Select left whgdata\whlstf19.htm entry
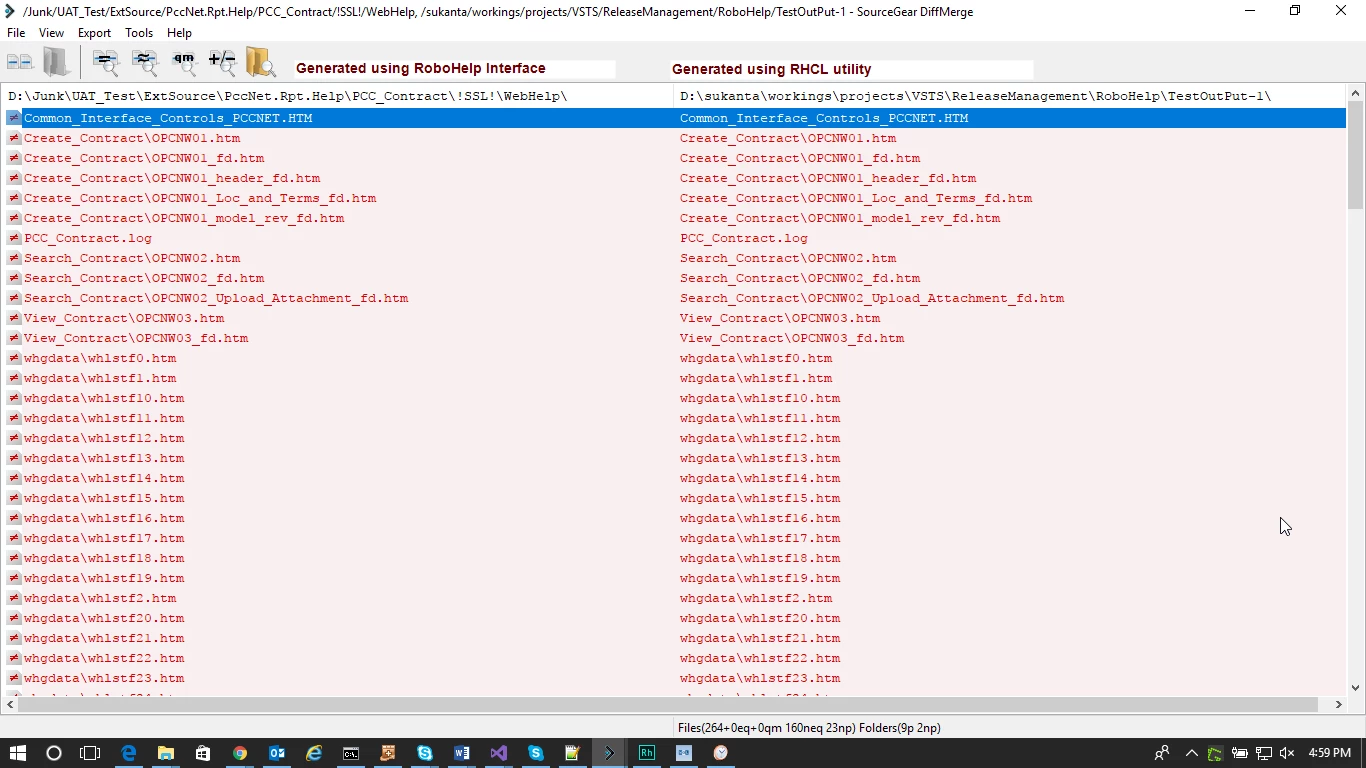1366x768 pixels. click(x=104, y=578)
